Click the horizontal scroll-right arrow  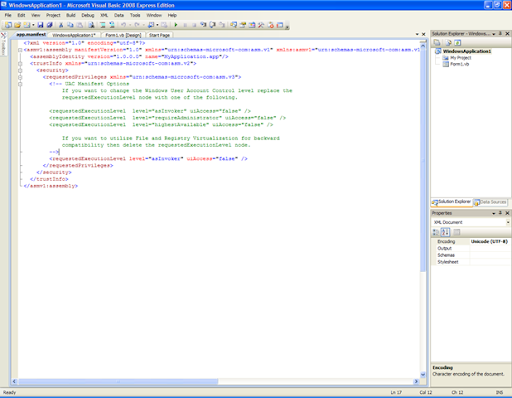(416, 381)
